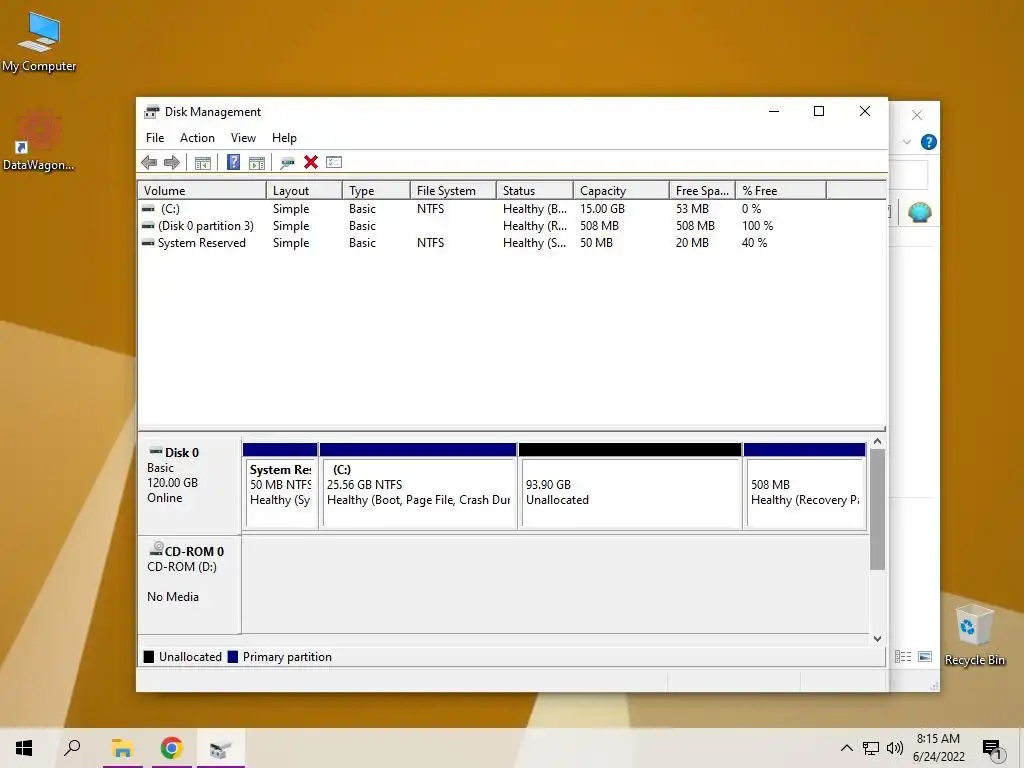This screenshot has width=1024, height=768.
Task: Click the blue shell icon in background window
Action: tap(920, 212)
